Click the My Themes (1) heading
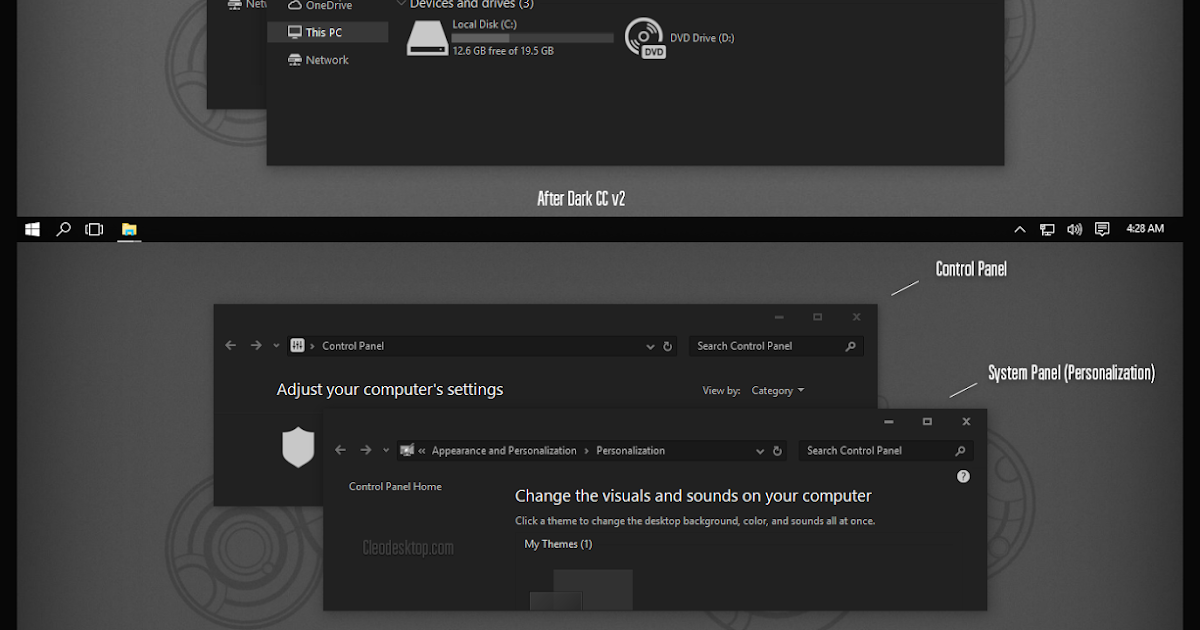Viewport: 1200px width, 630px height. click(558, 544)
